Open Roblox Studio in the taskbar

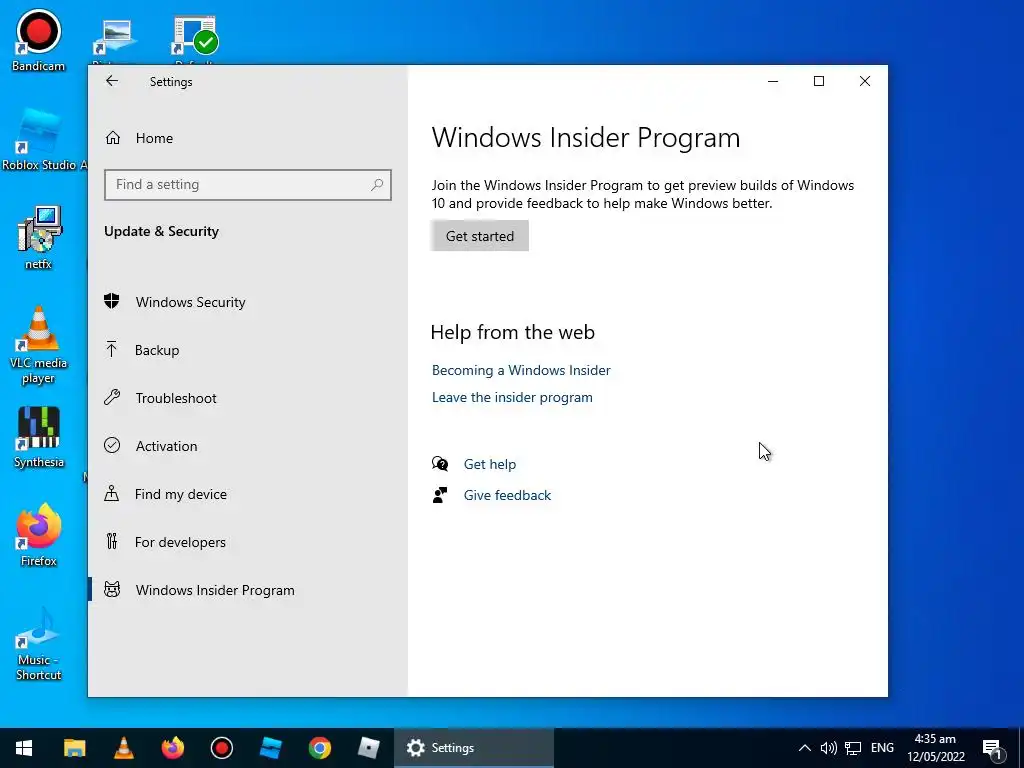tap(270, 748)
